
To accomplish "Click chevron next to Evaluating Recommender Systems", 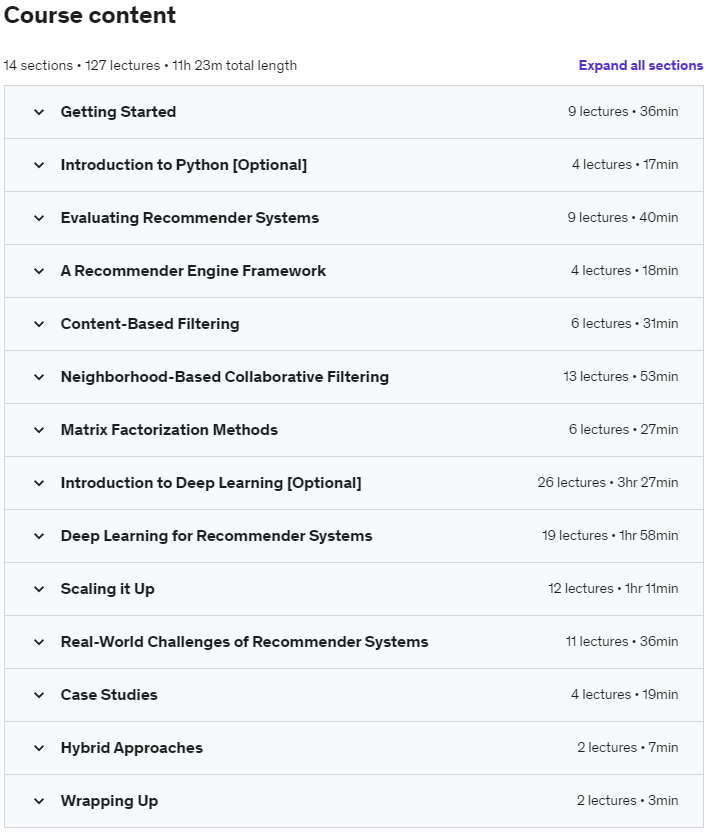I will [x=39, y=218].
